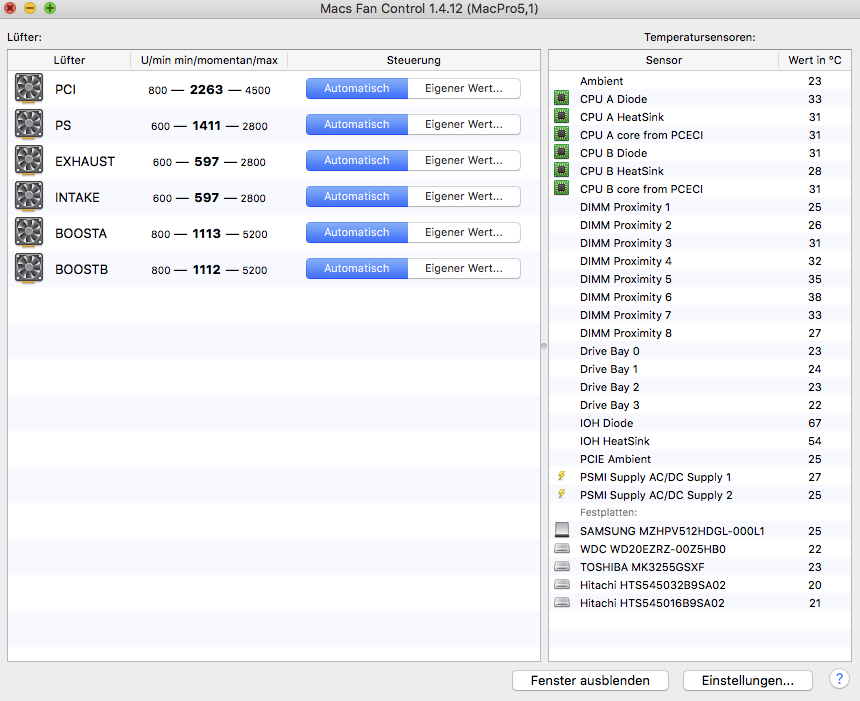
Task: Click the CPU B Diode chip icon
Action: coord(561,152)
